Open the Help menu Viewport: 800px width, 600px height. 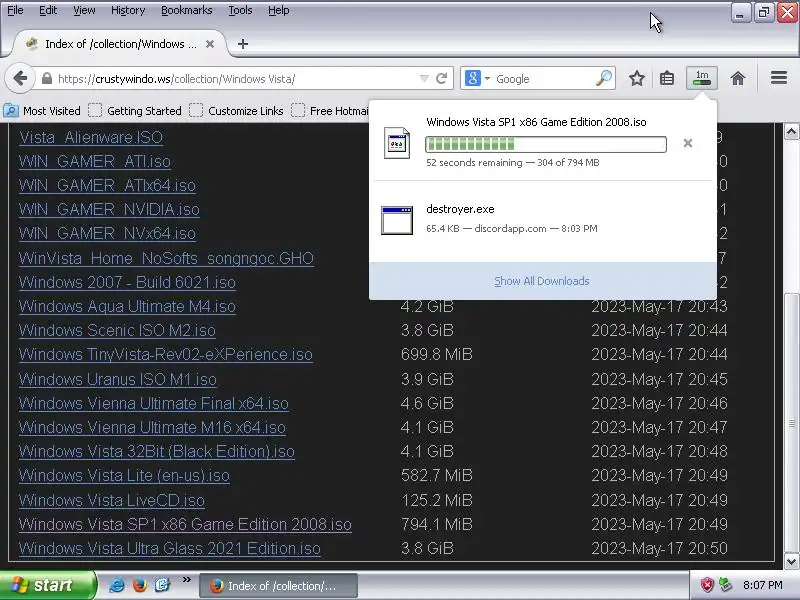(x=279, y=10)
